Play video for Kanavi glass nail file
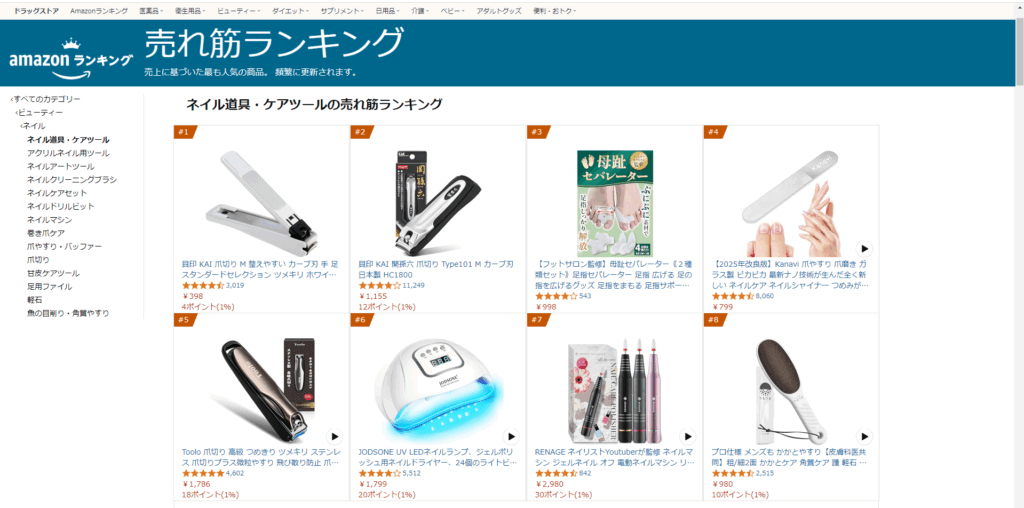The width and height of the screenshot is (1024, 508). pos(864,249)
